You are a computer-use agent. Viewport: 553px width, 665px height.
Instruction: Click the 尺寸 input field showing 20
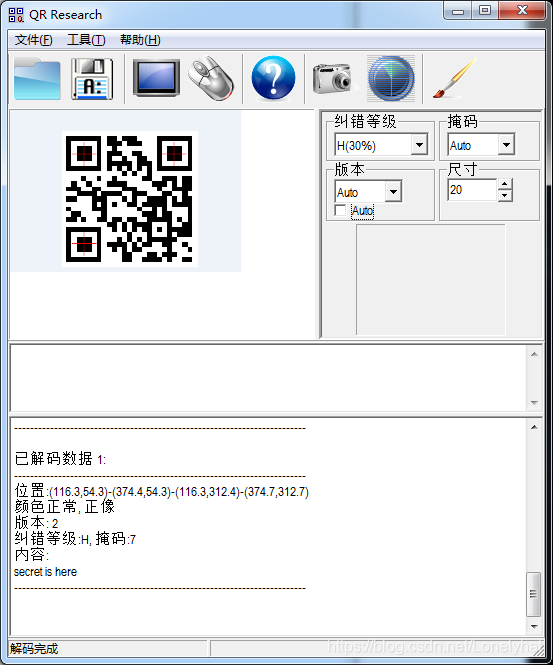point(472,190)
